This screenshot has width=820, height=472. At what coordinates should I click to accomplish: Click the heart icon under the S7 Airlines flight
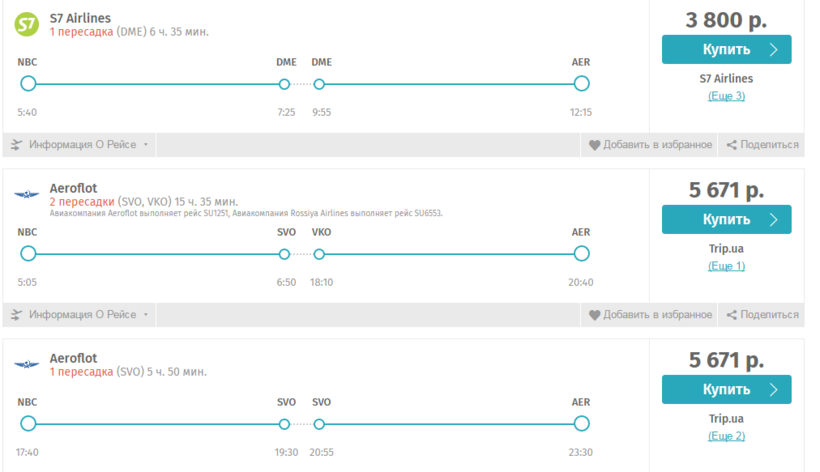594,145
